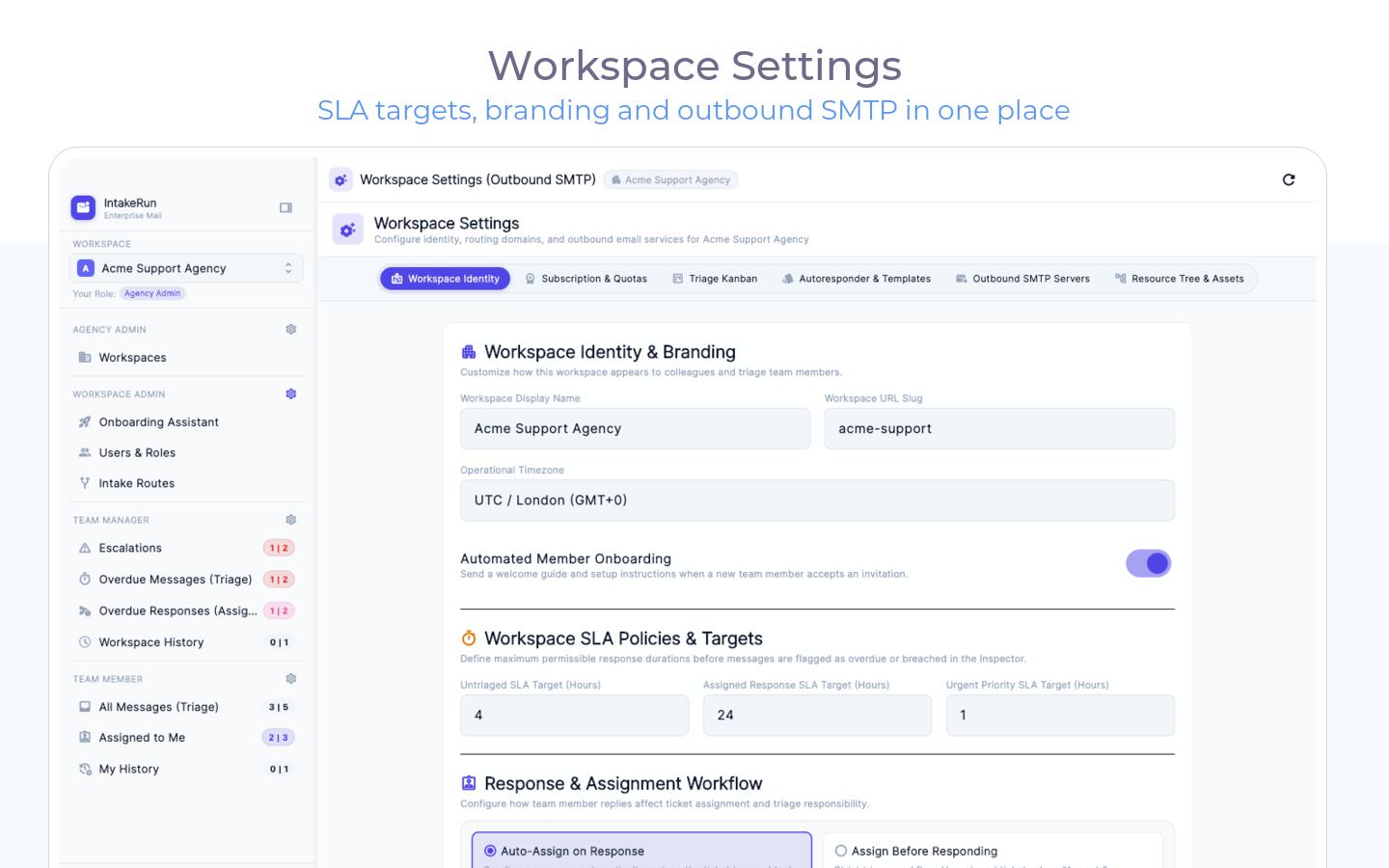Switch to Autoresponder & Templates tab
Viewport: 1389px width, 868px height.
coord(856,279)
